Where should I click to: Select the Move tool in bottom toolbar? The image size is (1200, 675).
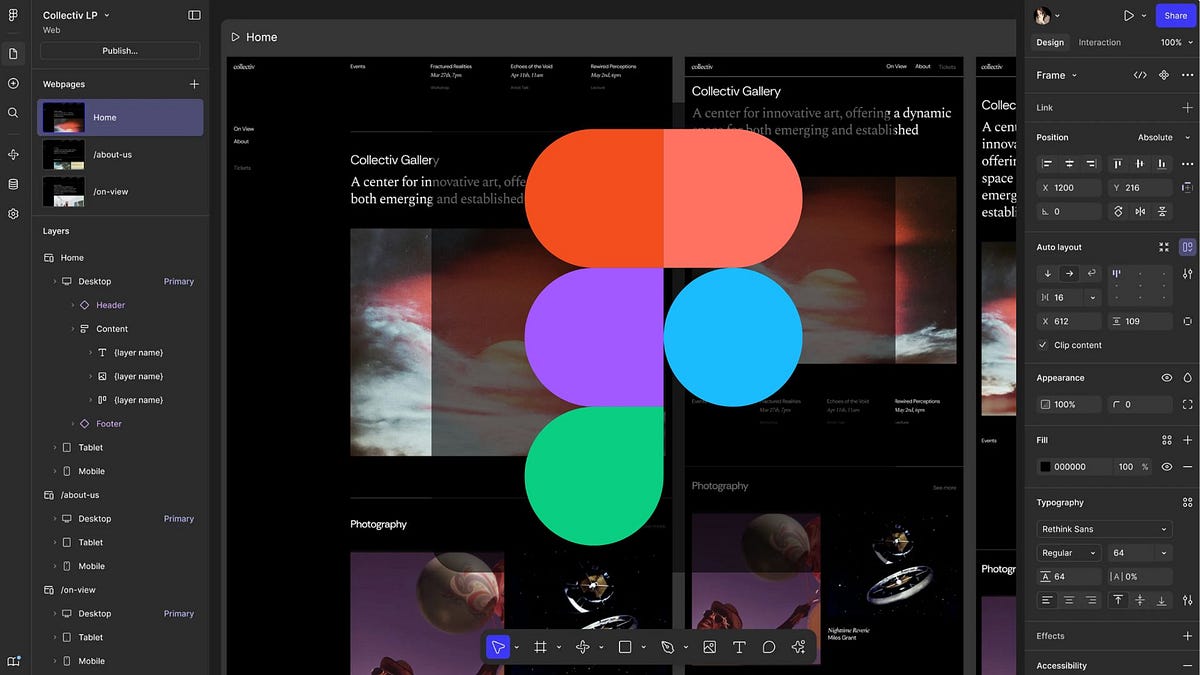497,647
